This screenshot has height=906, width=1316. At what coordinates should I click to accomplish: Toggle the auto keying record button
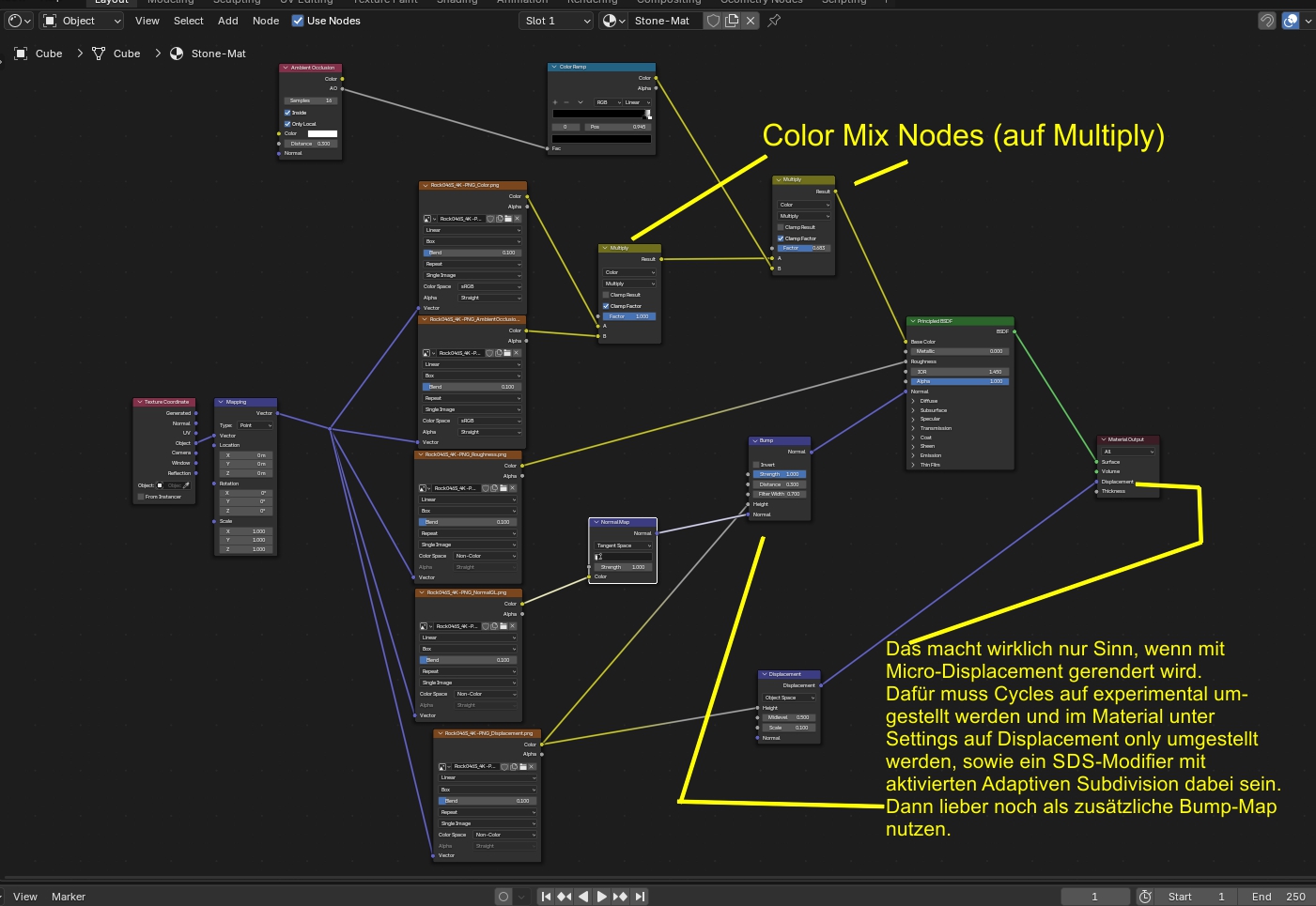pyautogui.click(x=503, y=897)
